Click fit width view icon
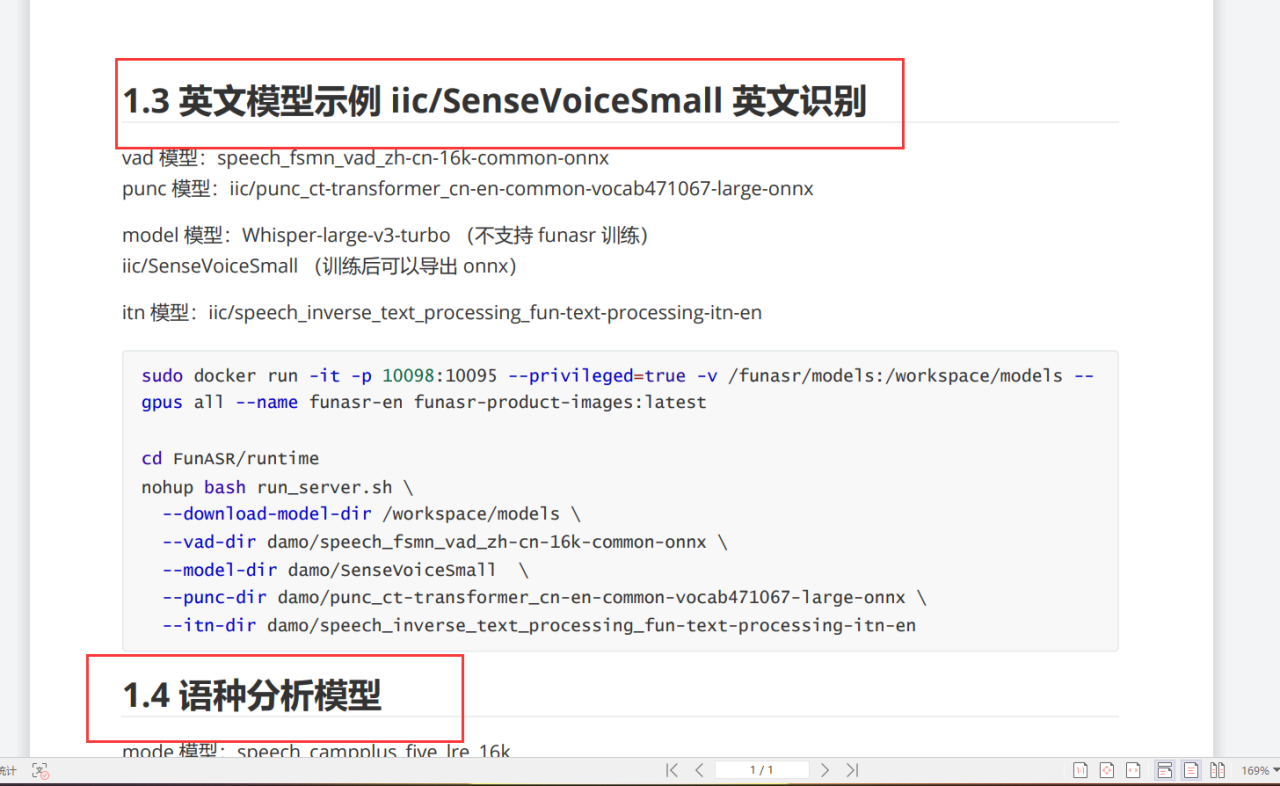Screen dimensions: 1280x786 pyautogui.click(x=1133, y=770)
